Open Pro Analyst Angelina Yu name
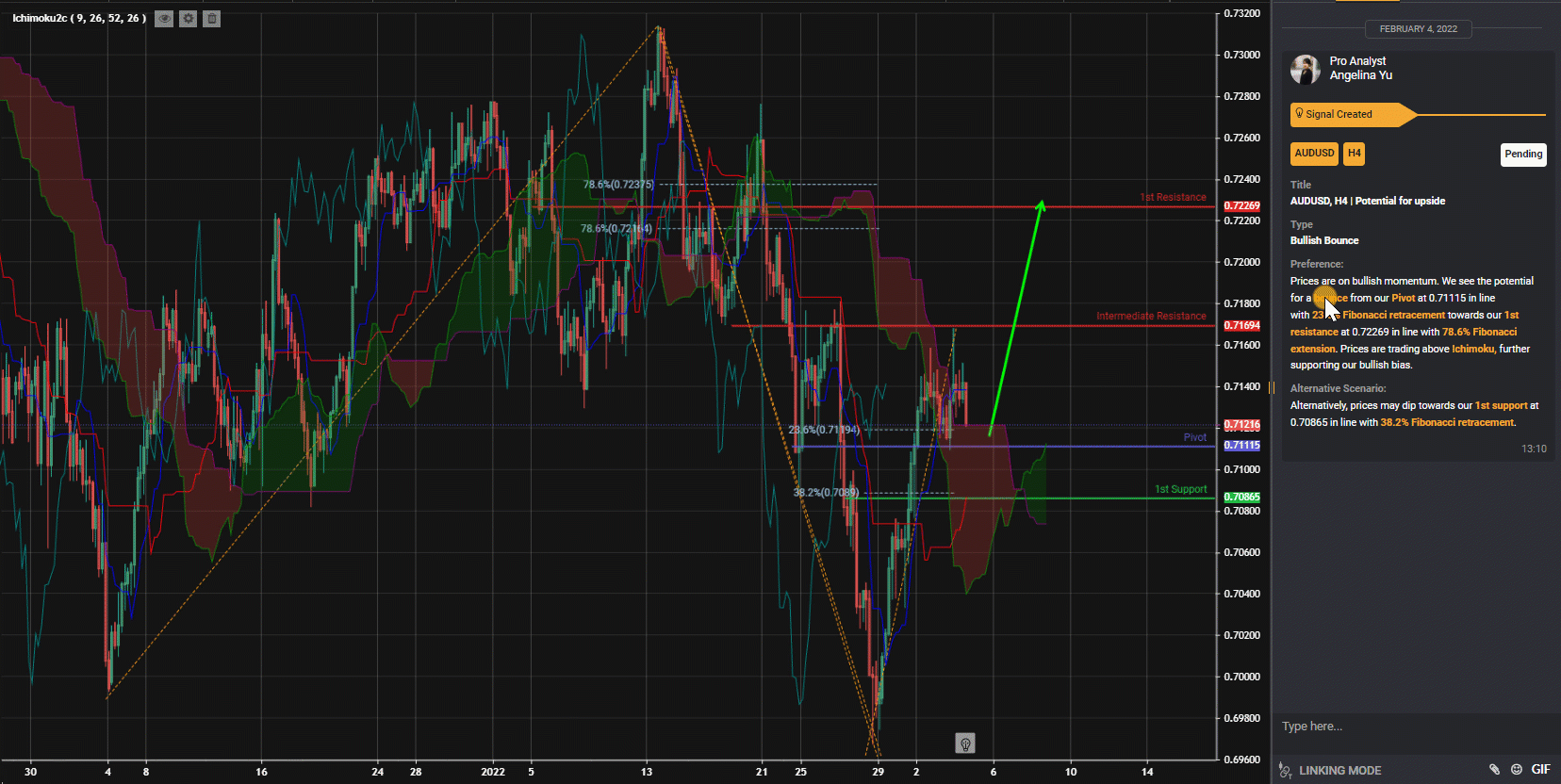Viewport: 1561px width, 784px height. coord(1361,68)
